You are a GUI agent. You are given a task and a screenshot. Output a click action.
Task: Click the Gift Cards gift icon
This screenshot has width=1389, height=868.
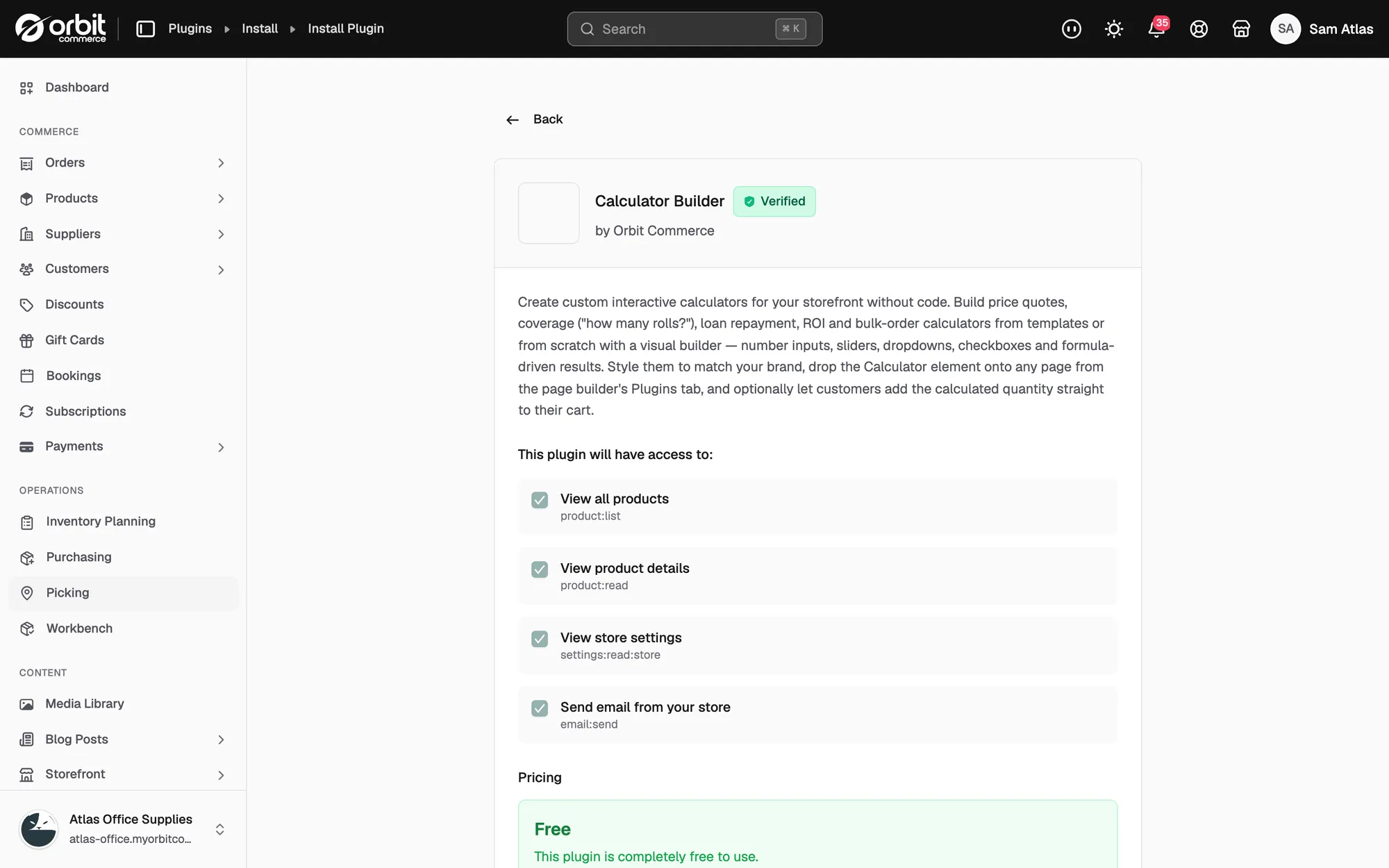26,340
